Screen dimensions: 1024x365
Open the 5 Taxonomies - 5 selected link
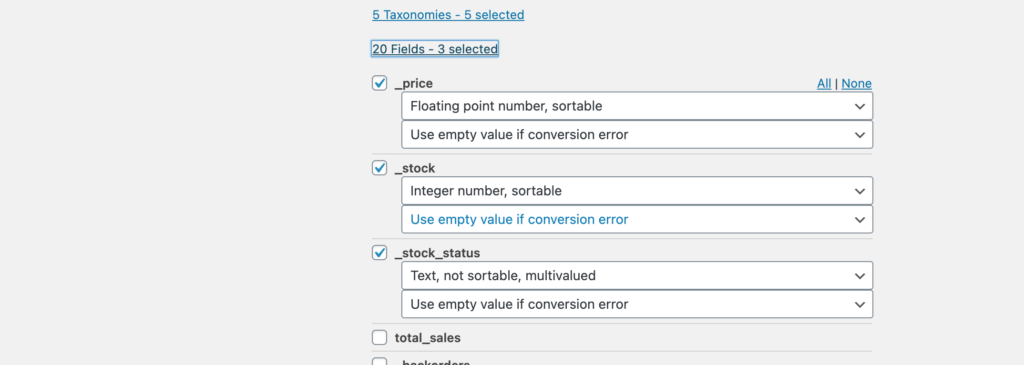[448, 14]
